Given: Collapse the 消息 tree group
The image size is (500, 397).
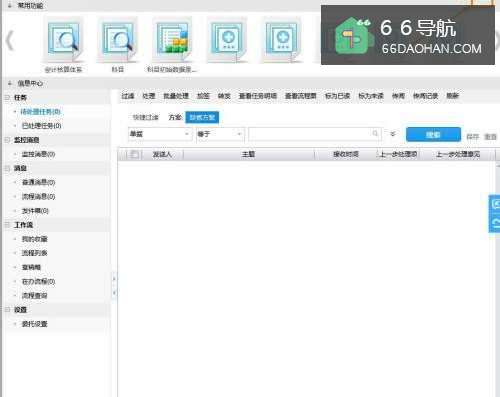Looking at the screenshot, I should click(7, 168).
